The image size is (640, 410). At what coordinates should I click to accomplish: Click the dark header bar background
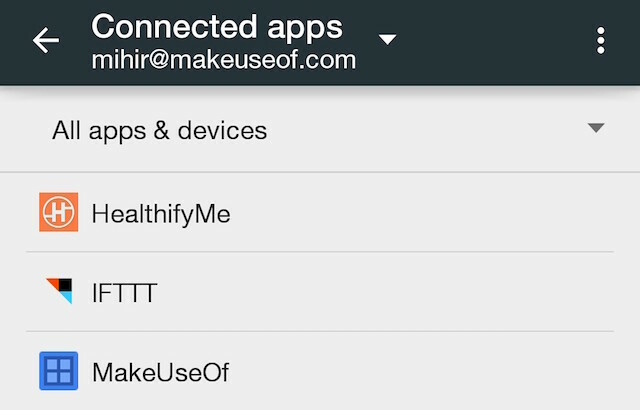pyautogui.click(x=490, y=41)
